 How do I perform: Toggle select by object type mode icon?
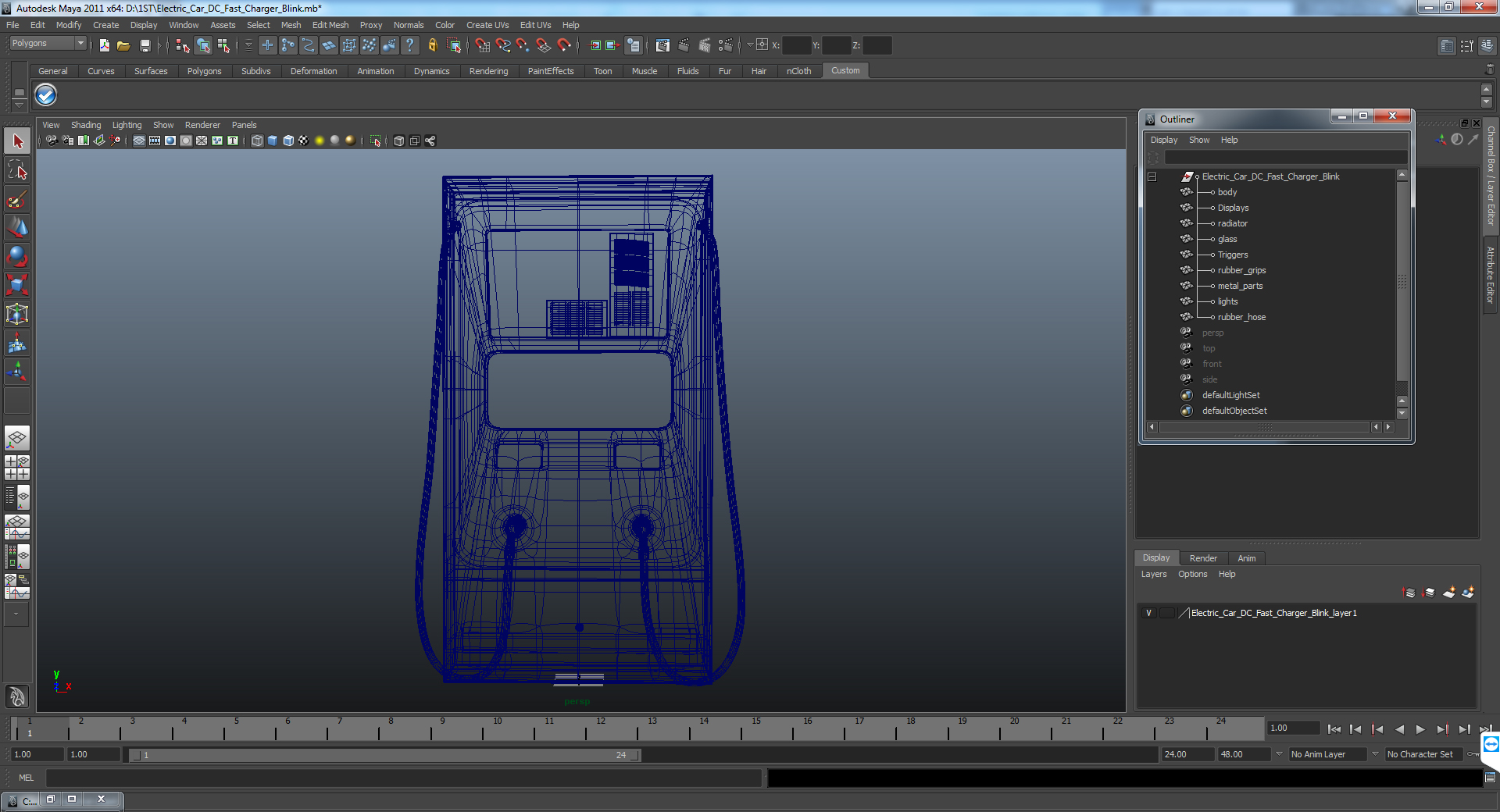coord(203,45)
